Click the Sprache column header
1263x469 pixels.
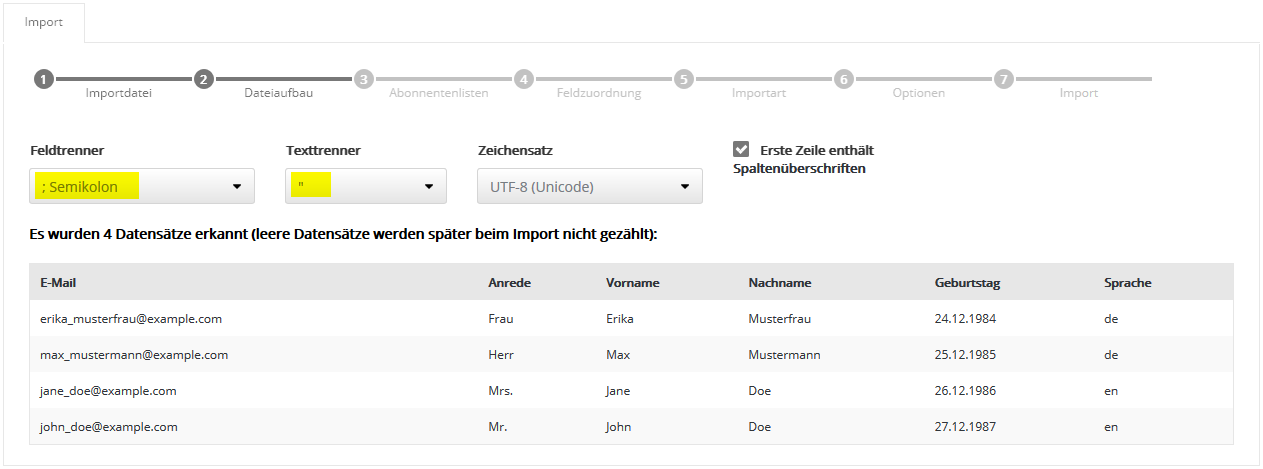pos(1127,283)
